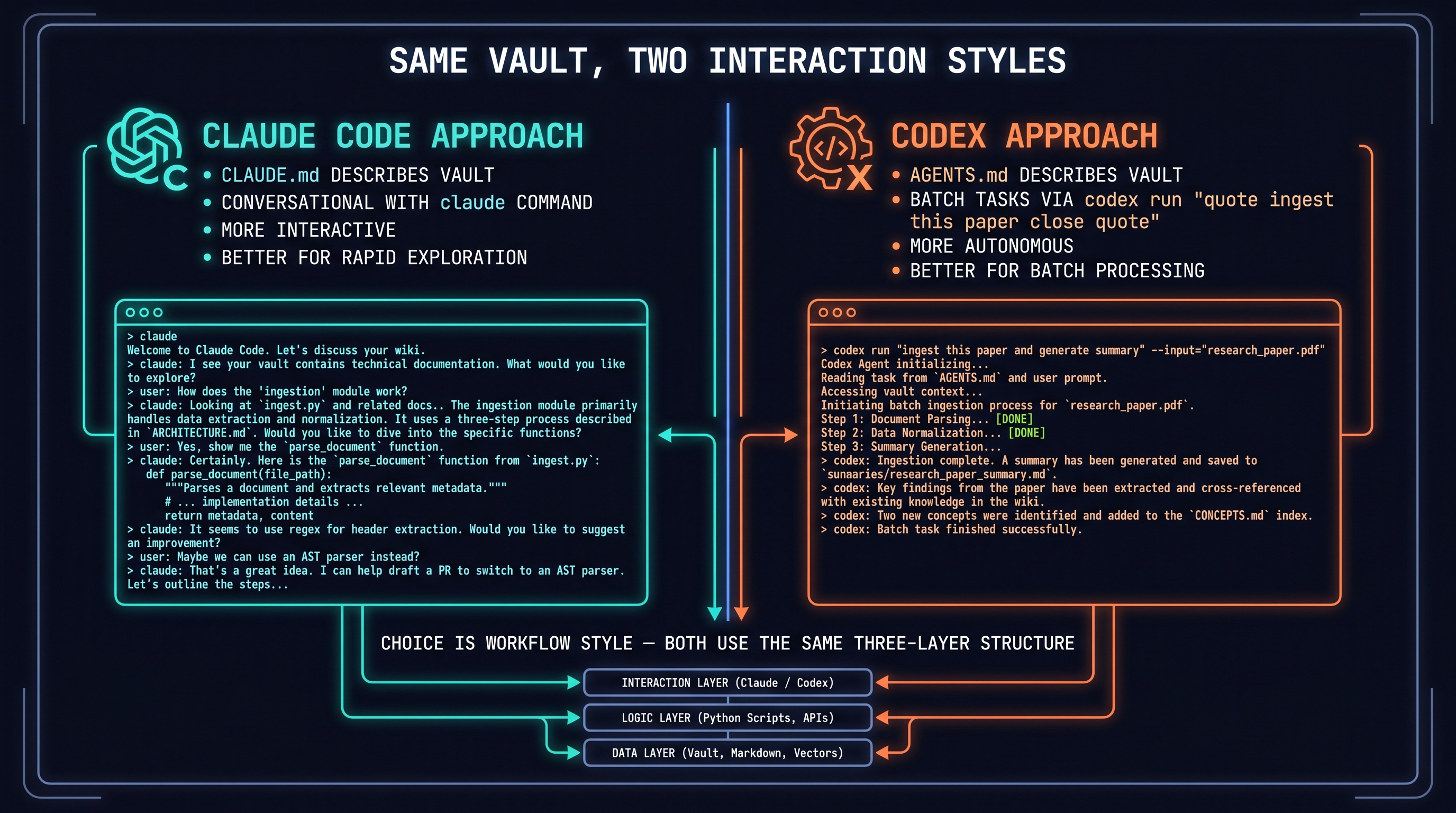Click the BETTER FOR BATCH PROCESSING bullet
The height and width of the screenshot is (813, 1456).
point(1057,271)
